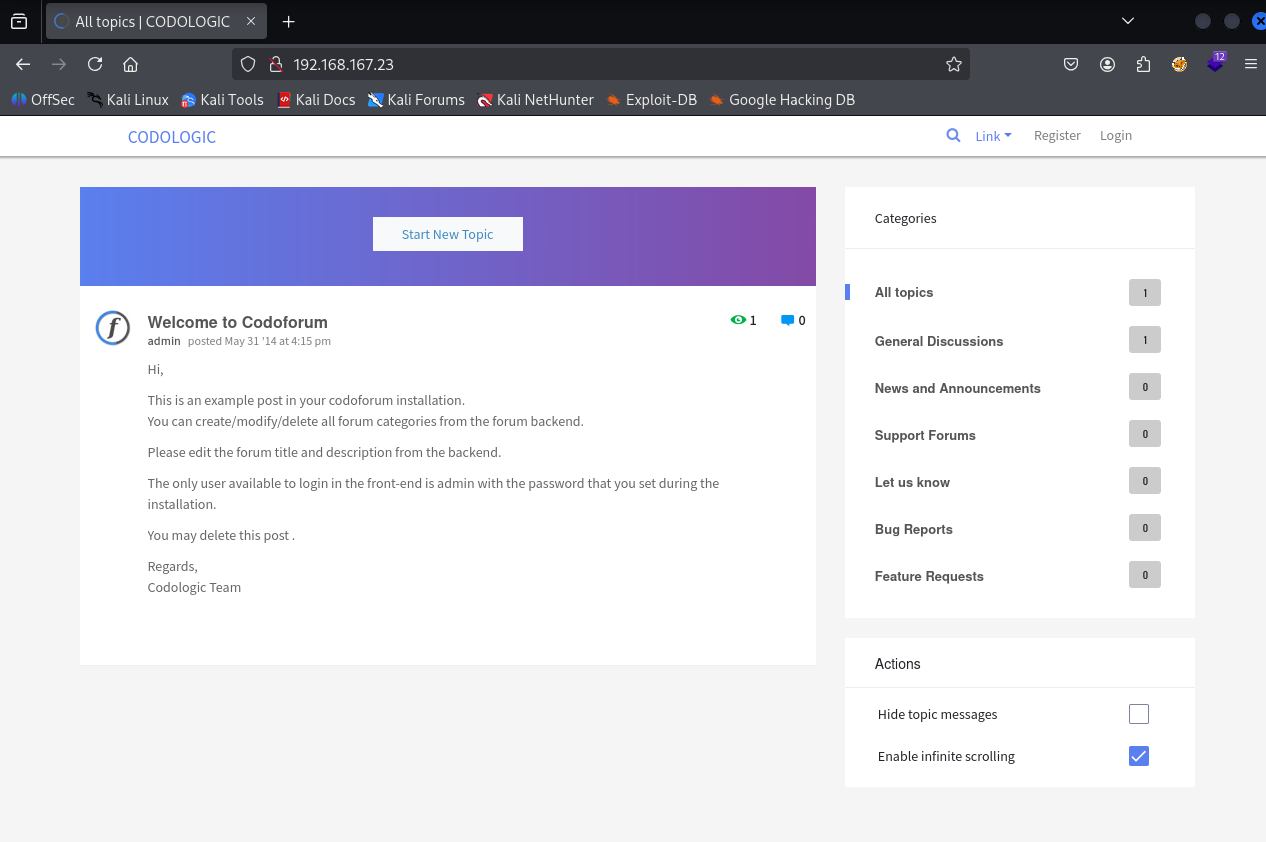
Task: Click the forum search magnifier icon
Action: [x=953, y=136]
